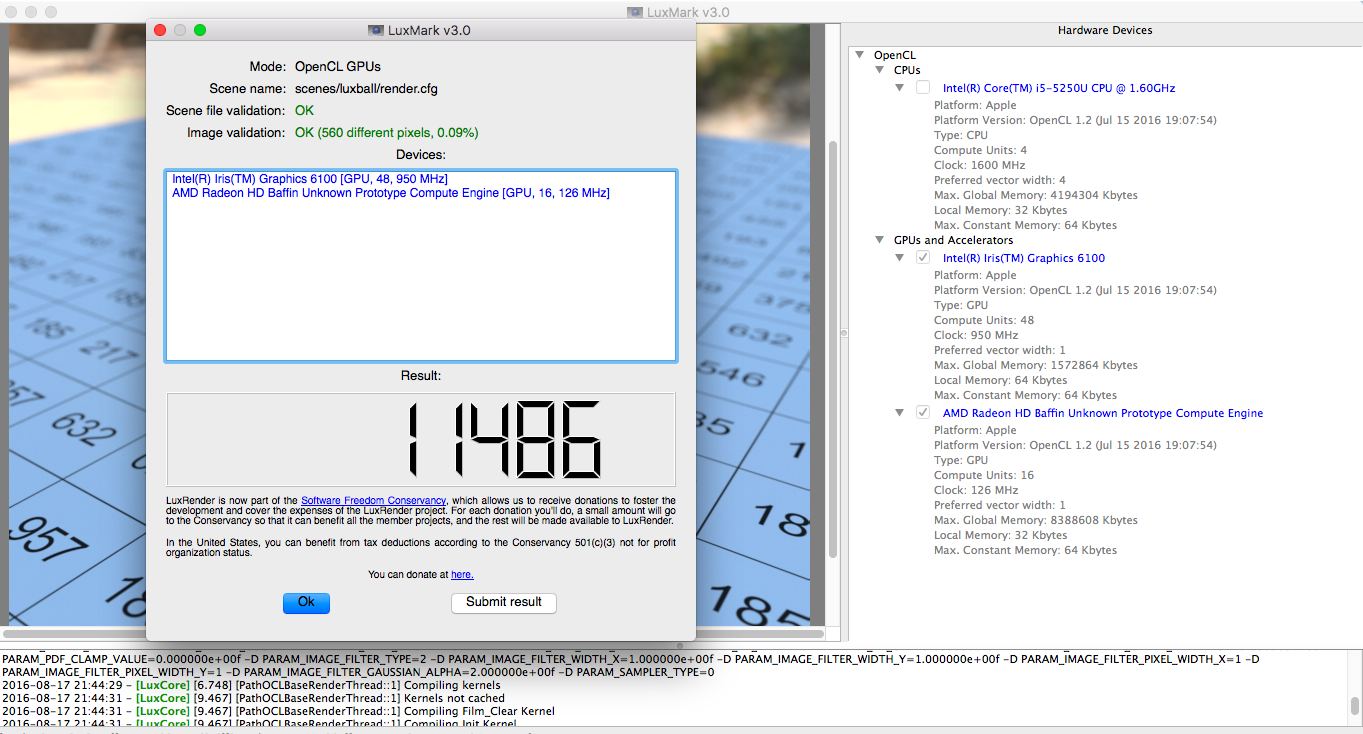Click the scene name scenes/luxball/render.cfg

(366, 88)
